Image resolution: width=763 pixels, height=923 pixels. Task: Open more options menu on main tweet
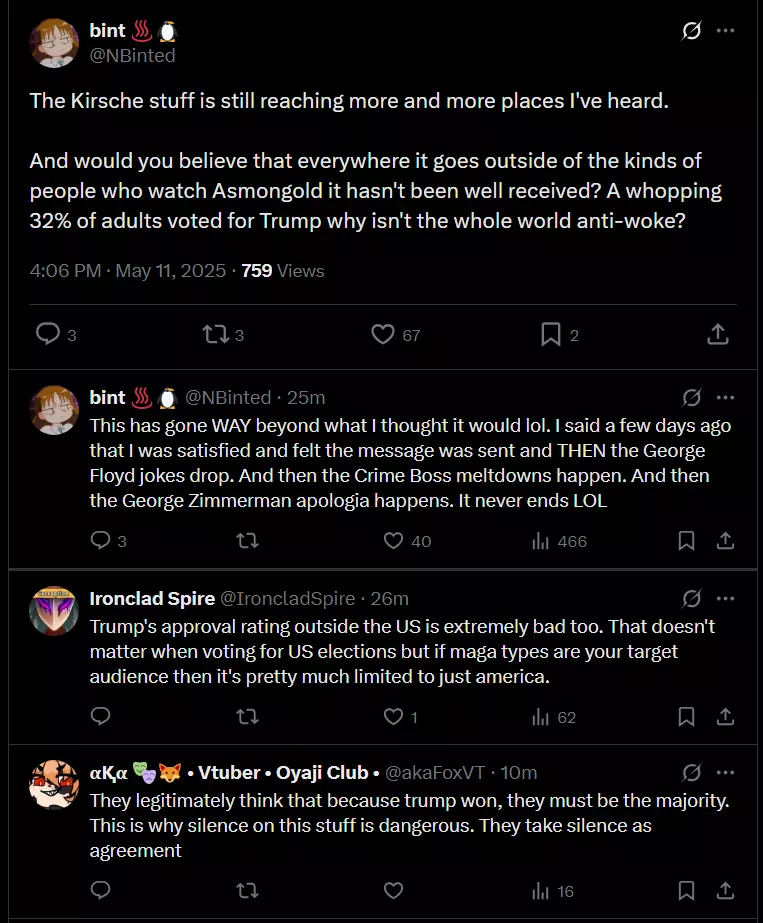pyautogui.click(x=725, y=31)
